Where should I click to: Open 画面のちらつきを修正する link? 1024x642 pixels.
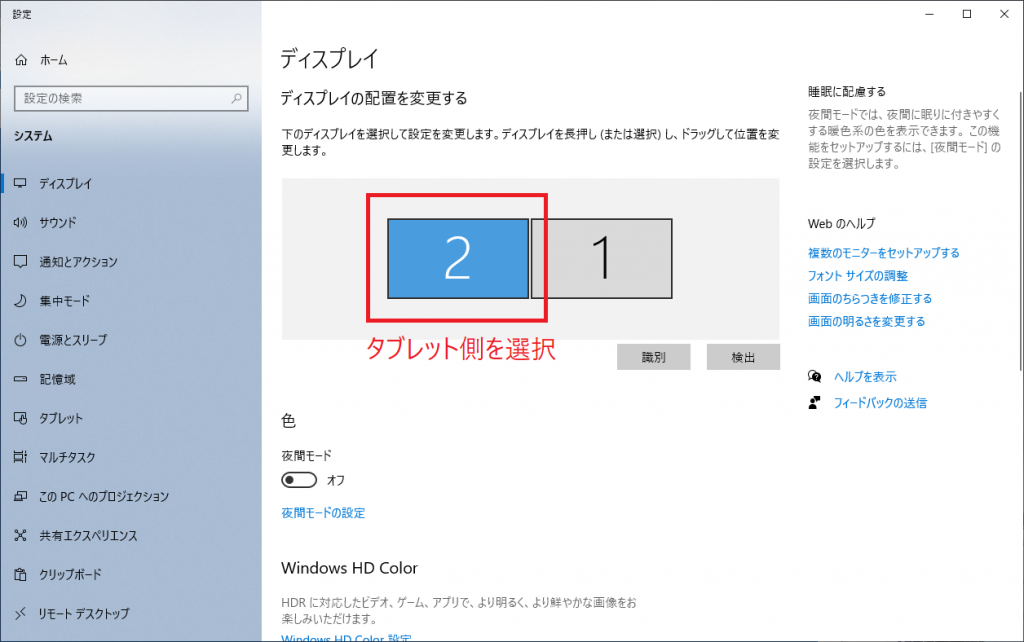(x=870, y=298)
